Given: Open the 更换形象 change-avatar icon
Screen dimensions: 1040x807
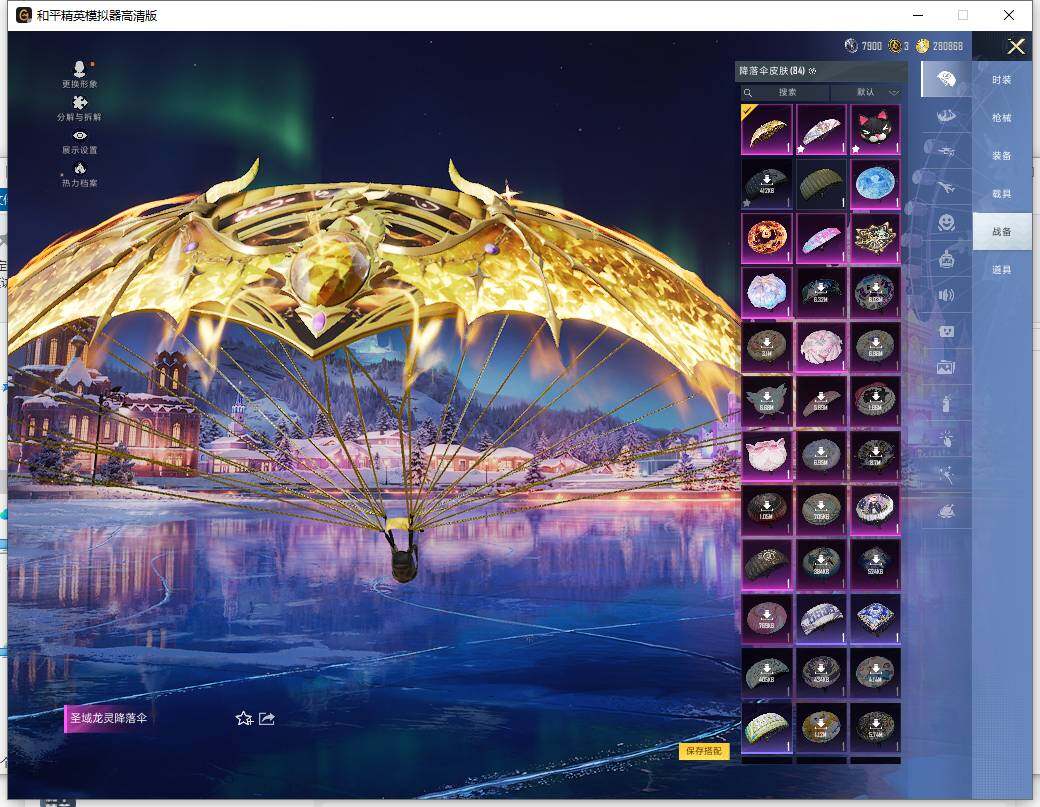Looking at the screenshot, I should (80, 69).
